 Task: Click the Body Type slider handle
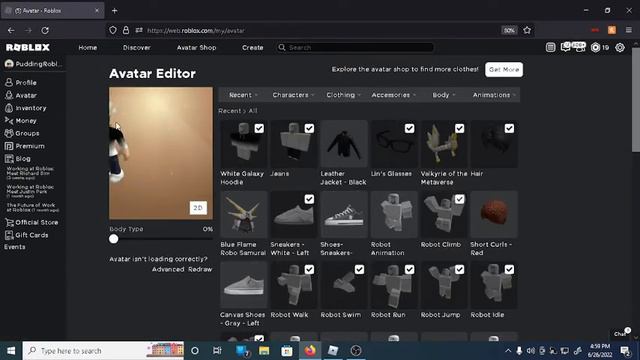[x=113, y=239]
